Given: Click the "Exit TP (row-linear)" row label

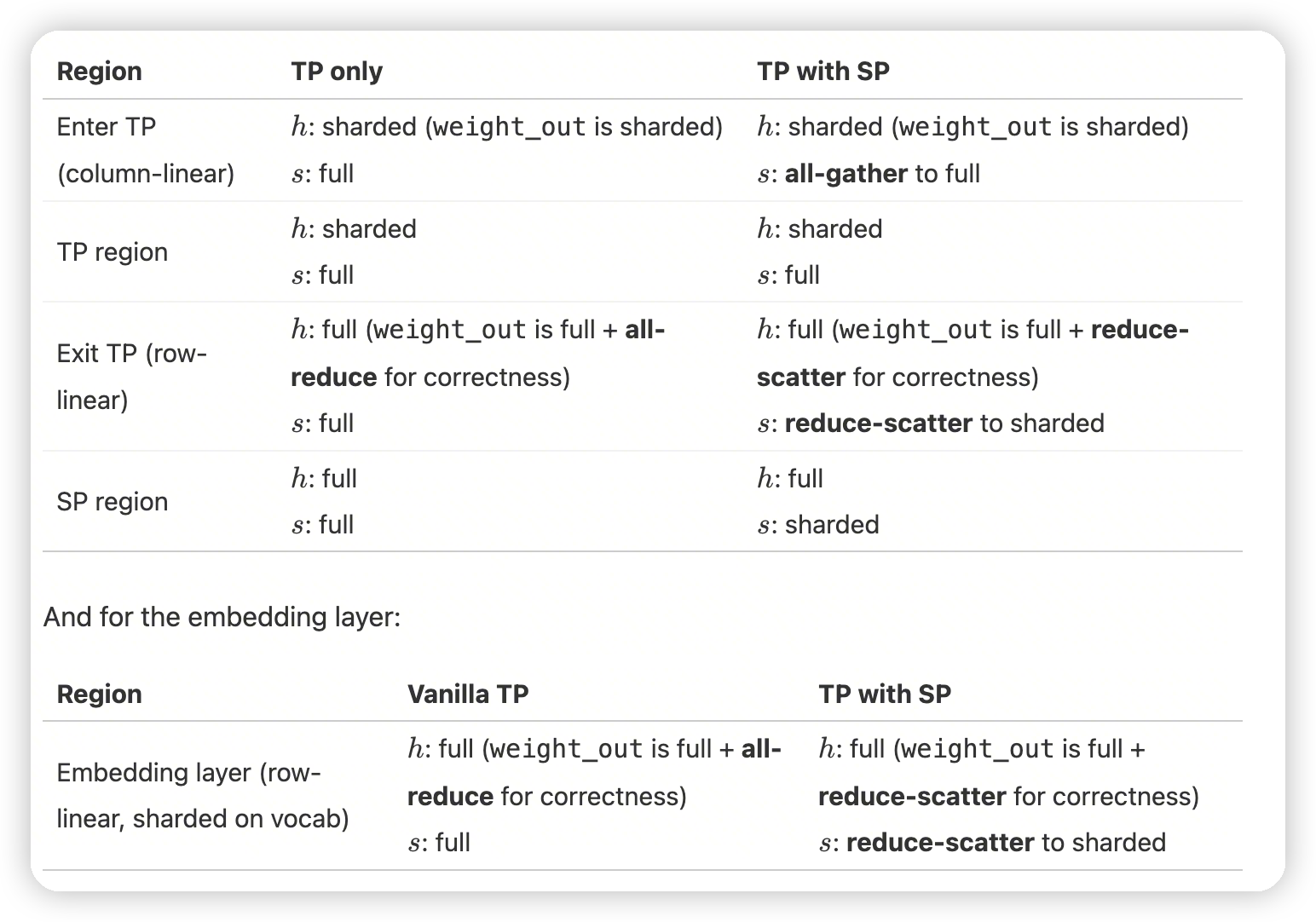Looking at the screenshot, I should tap(131, 376).
